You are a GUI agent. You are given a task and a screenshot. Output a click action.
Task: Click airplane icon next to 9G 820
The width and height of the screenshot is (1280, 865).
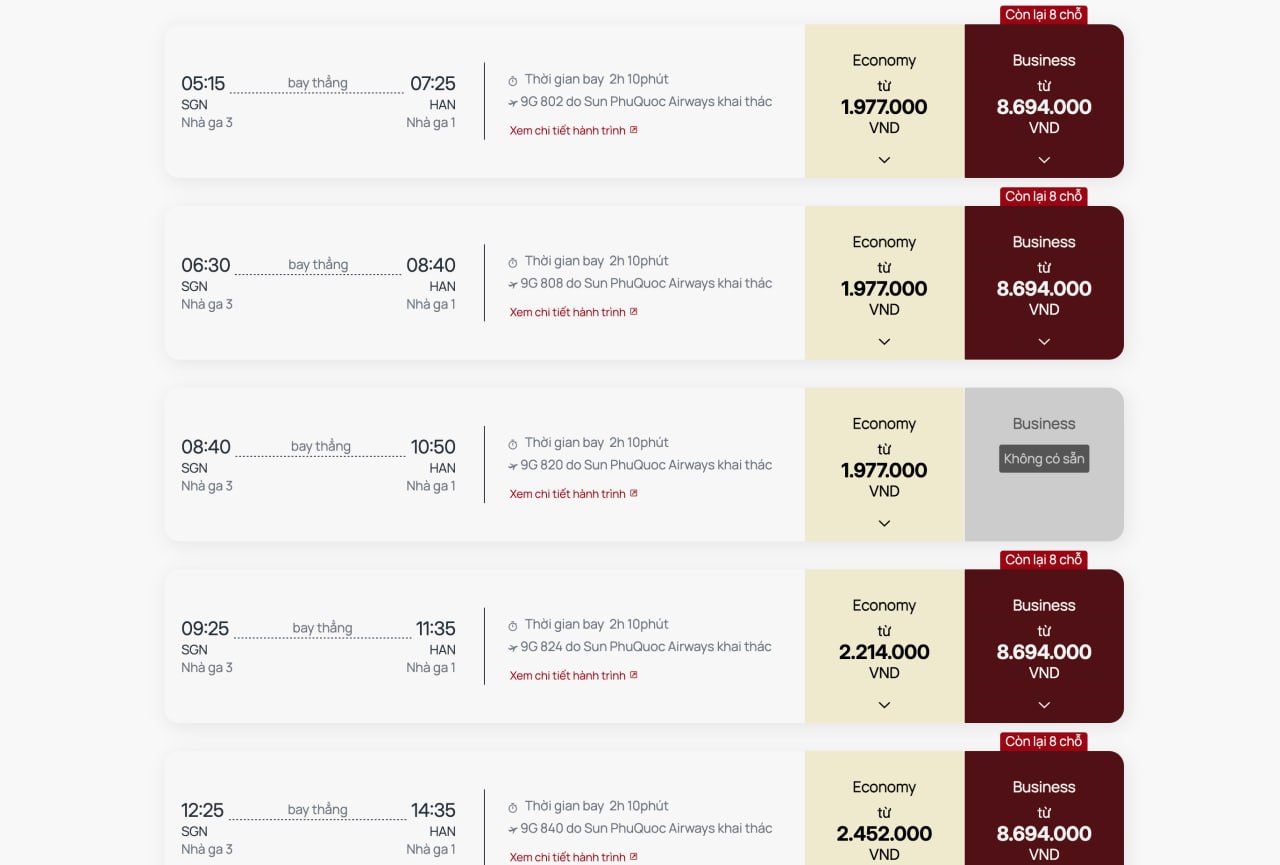click(513, 466)
